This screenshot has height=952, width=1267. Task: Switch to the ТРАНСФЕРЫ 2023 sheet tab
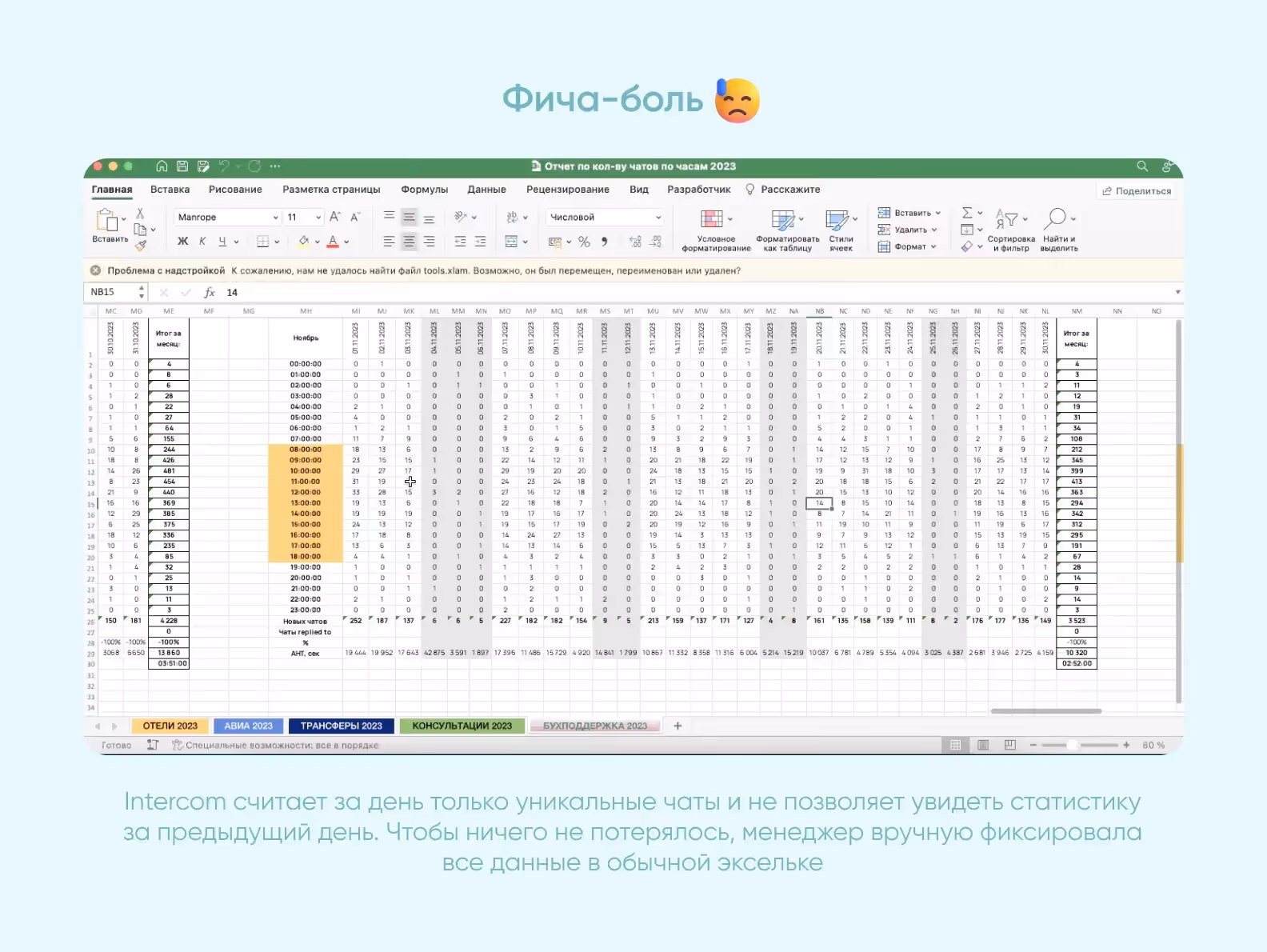342,726
